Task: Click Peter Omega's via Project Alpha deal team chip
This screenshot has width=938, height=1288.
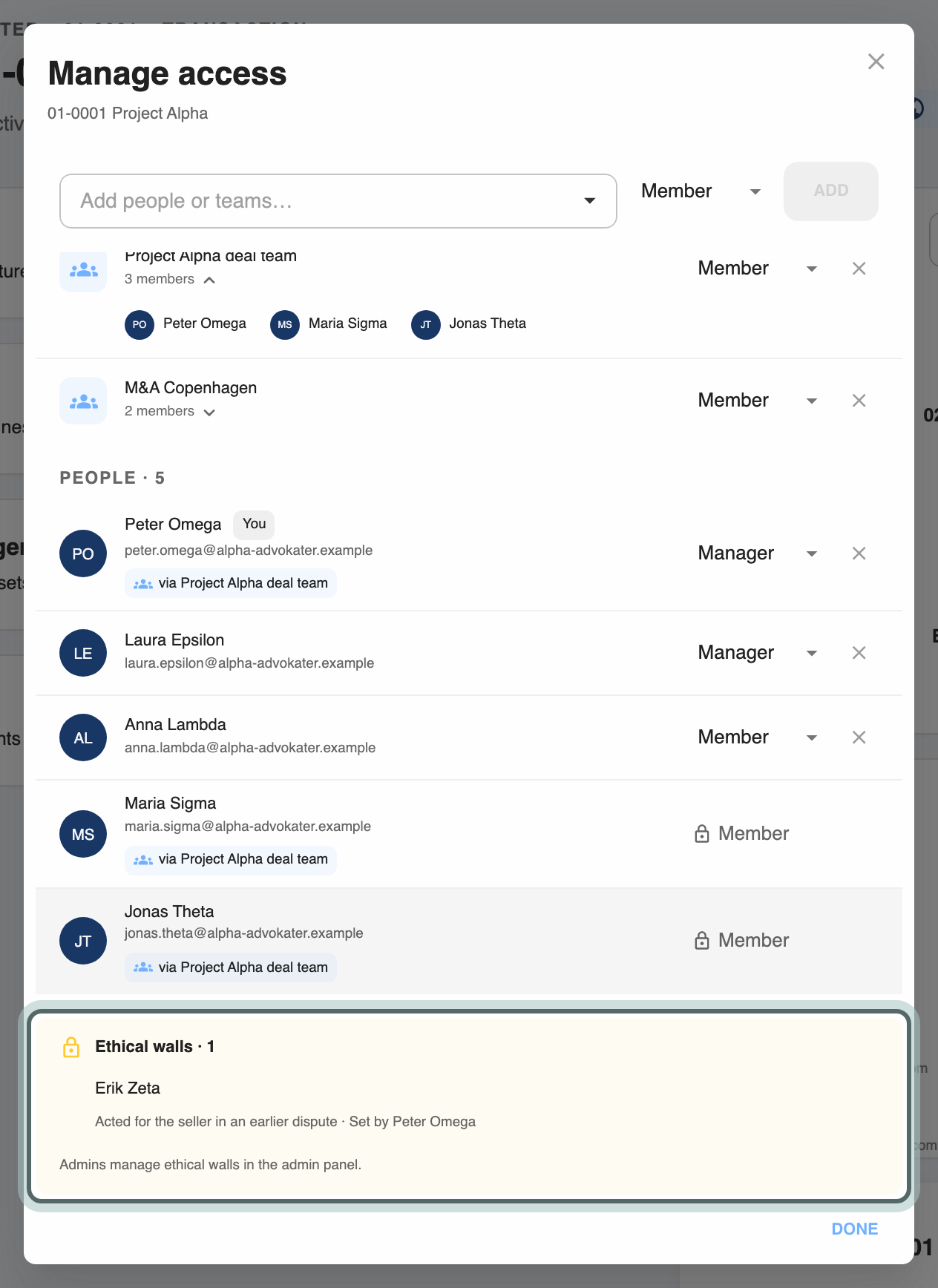Action: [x=231, y=583]
